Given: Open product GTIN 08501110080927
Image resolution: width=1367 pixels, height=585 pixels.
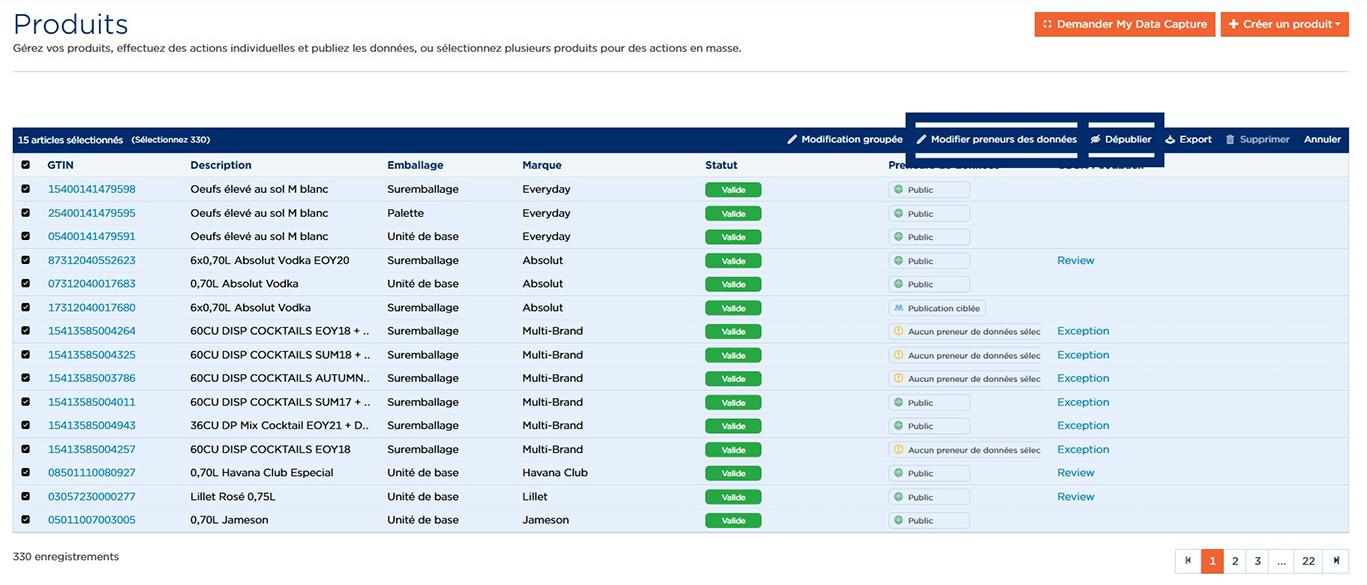Looking at the screenshot, I should (x=92, y=473).
